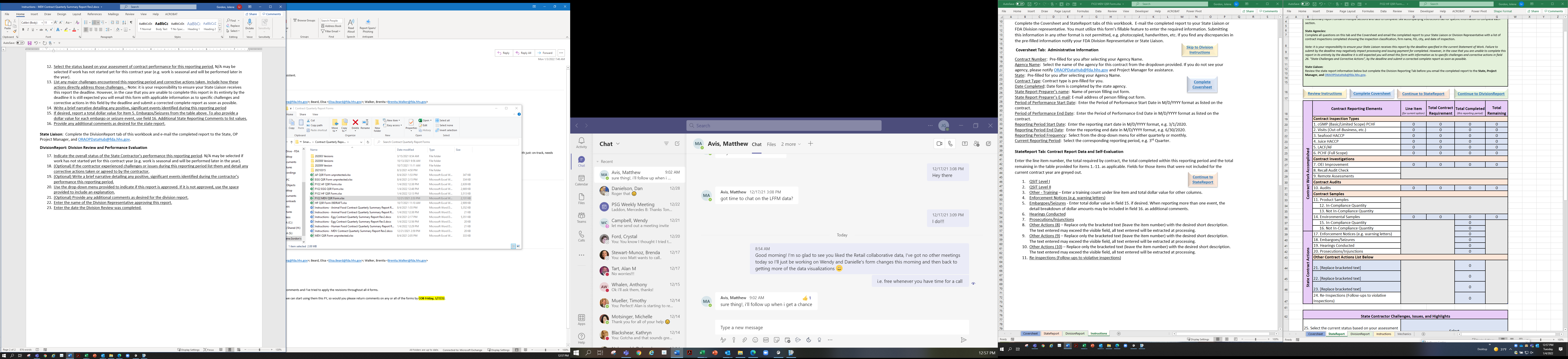Click the emoji icon below message box
This screenshot has width=1568, height=359.
coord(755,340)
